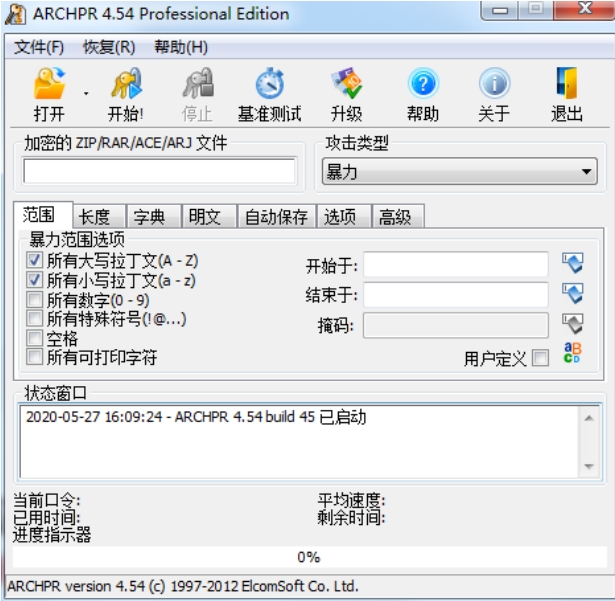The image size is (615, 601).
Task: Uncheck 所有小写拉丁文(a - z)
Action: click(x=34, y=280)
